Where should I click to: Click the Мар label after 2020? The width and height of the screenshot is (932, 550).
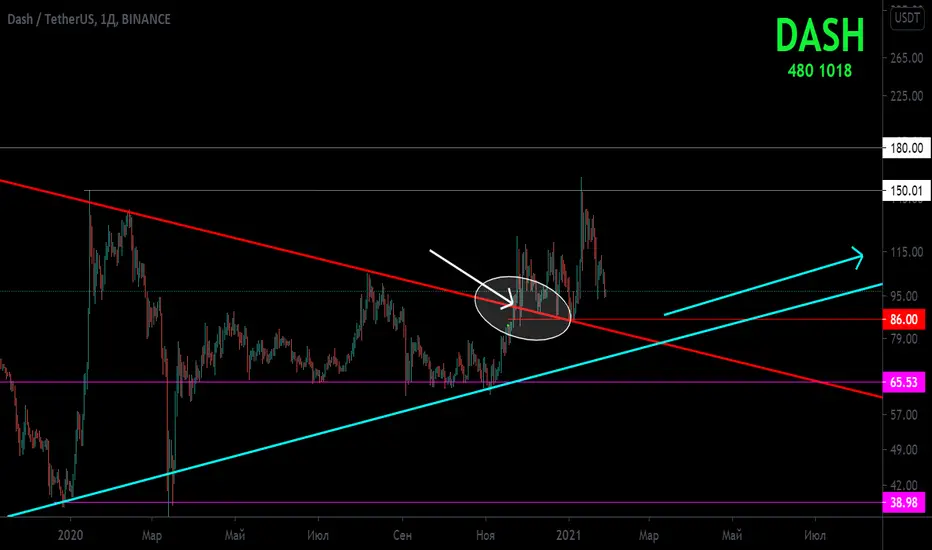click(152, 536)
